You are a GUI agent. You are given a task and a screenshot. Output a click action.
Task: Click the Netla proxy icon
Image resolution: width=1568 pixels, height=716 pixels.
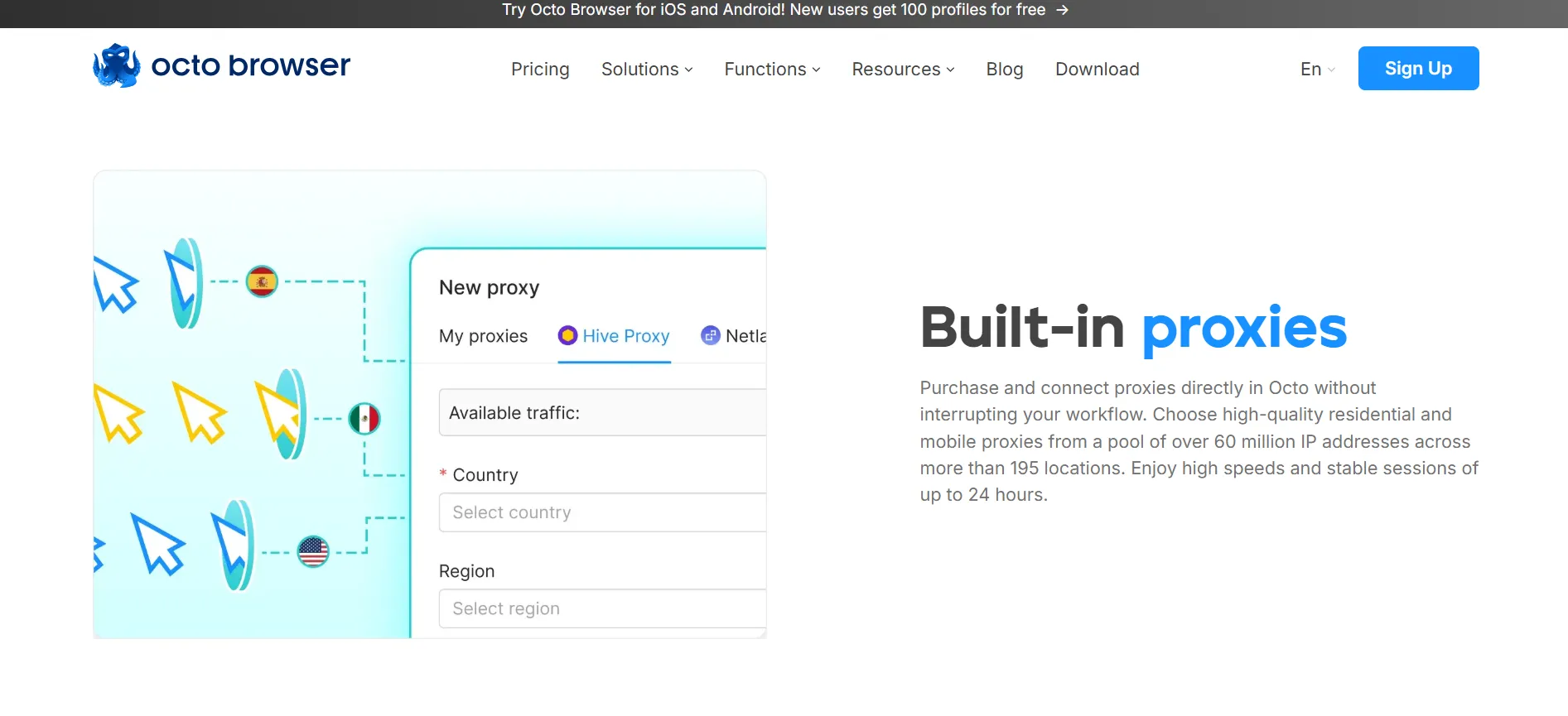tap(710, 335)
